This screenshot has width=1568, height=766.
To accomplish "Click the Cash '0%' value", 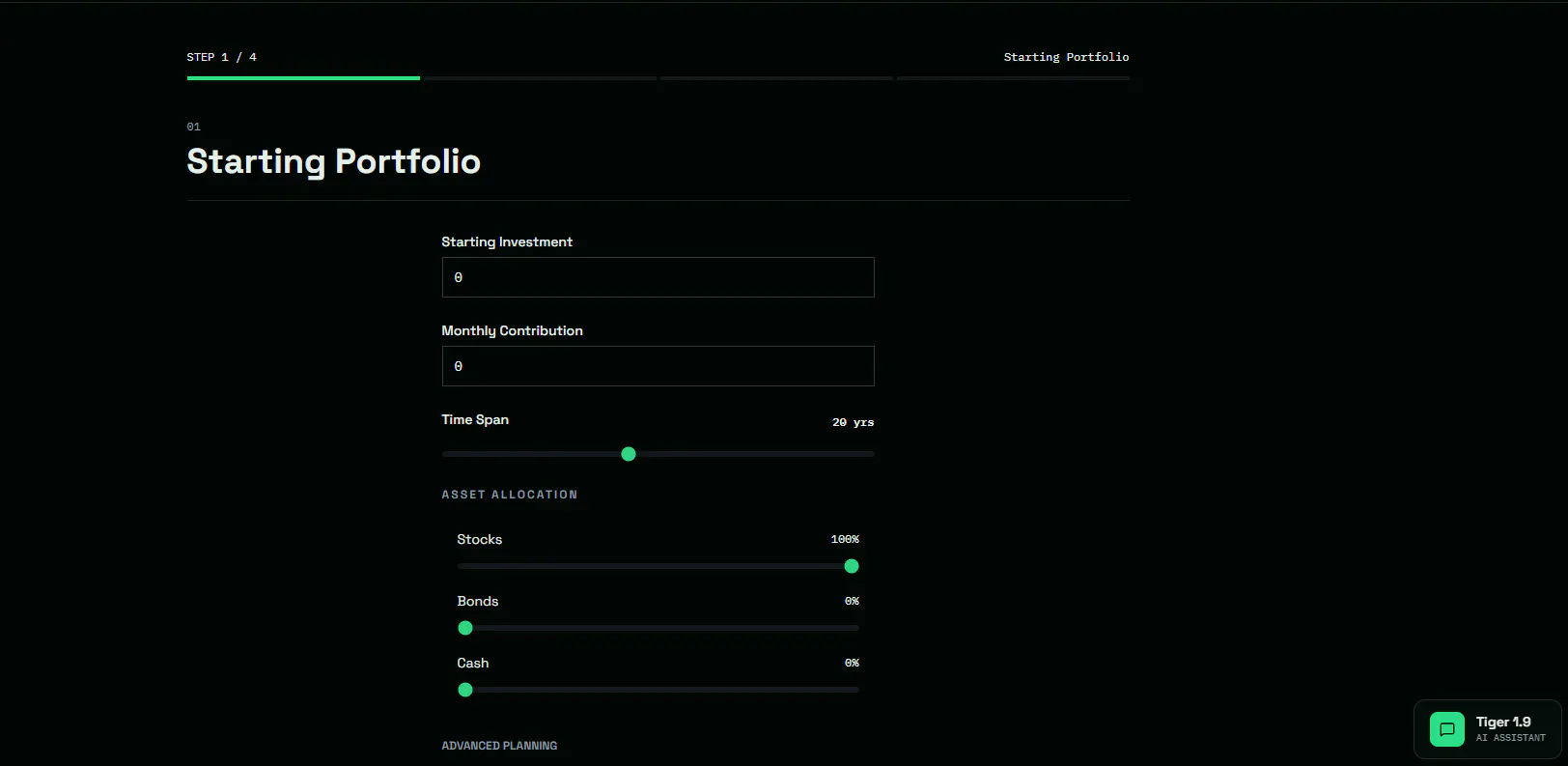I will pyautogui.click(x=852, y=663).
